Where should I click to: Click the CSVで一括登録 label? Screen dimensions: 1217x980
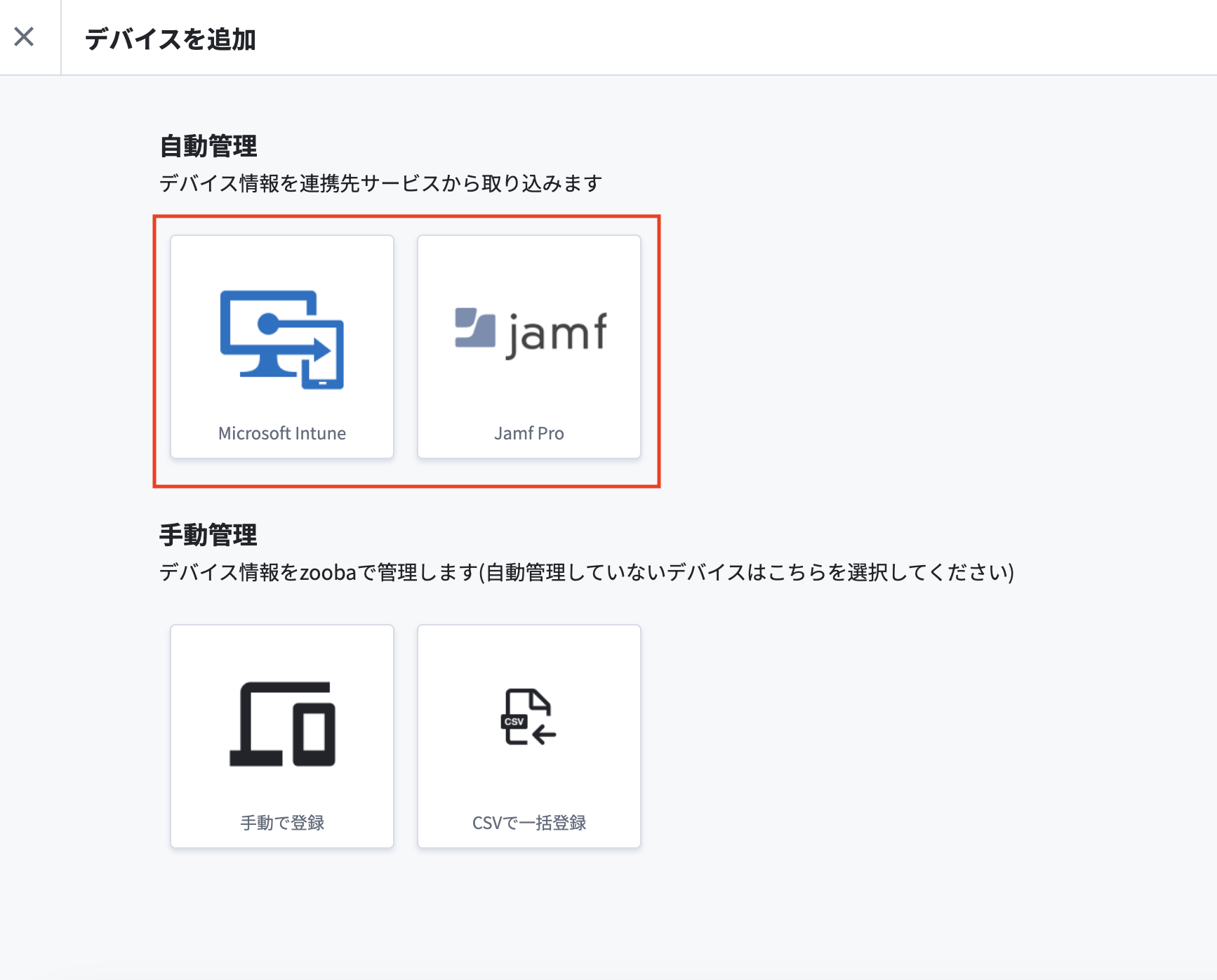[x=529, y=823]
